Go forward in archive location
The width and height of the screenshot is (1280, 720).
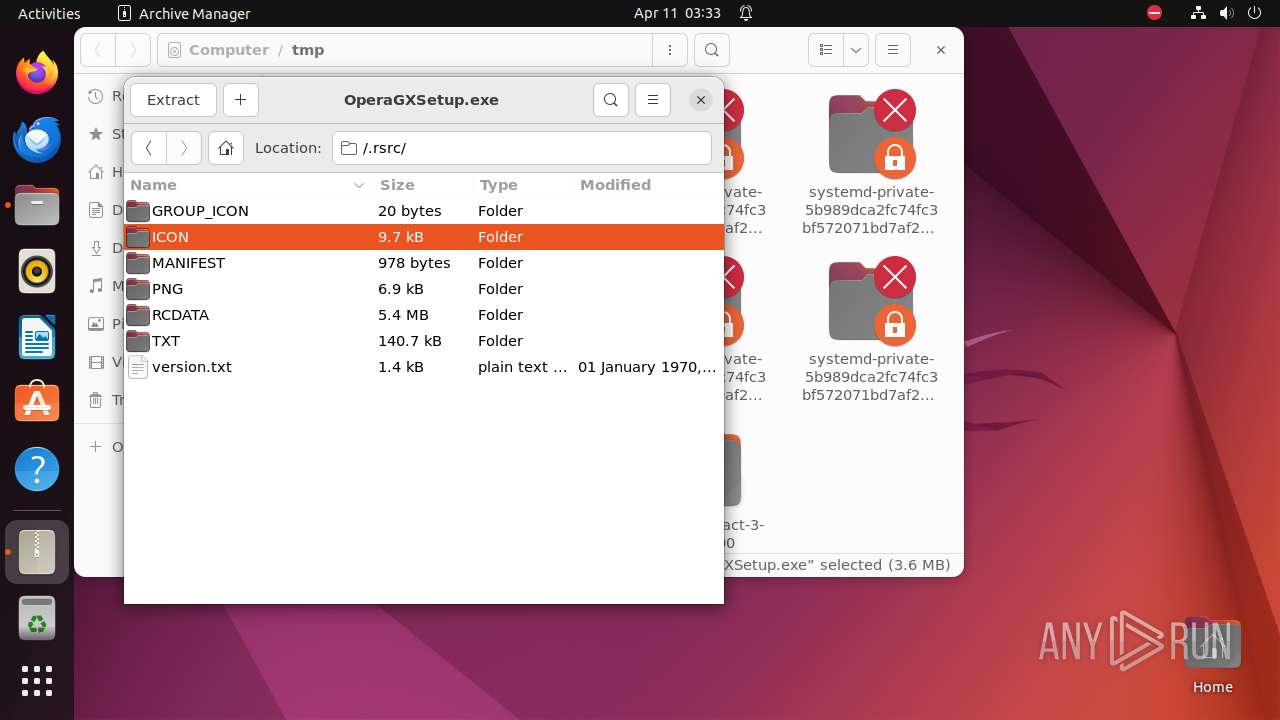tap(184, 148)
